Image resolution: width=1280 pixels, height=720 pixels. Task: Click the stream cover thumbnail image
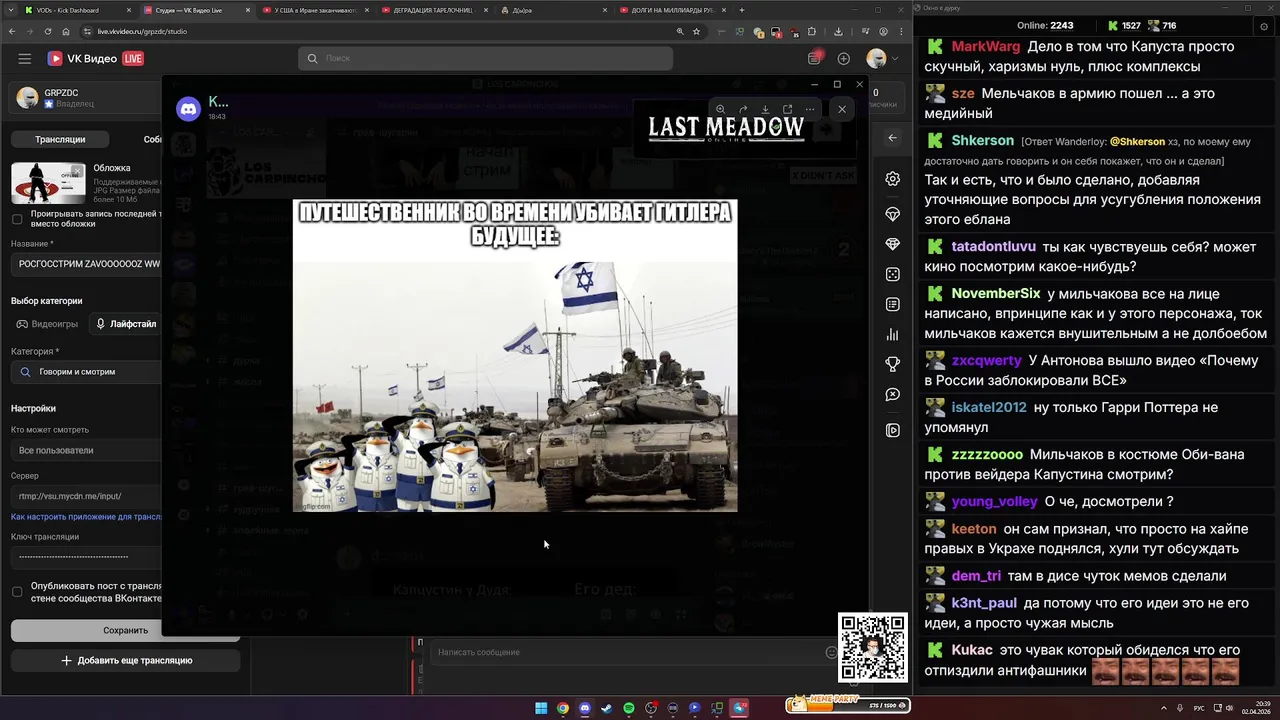coord(48,183)
